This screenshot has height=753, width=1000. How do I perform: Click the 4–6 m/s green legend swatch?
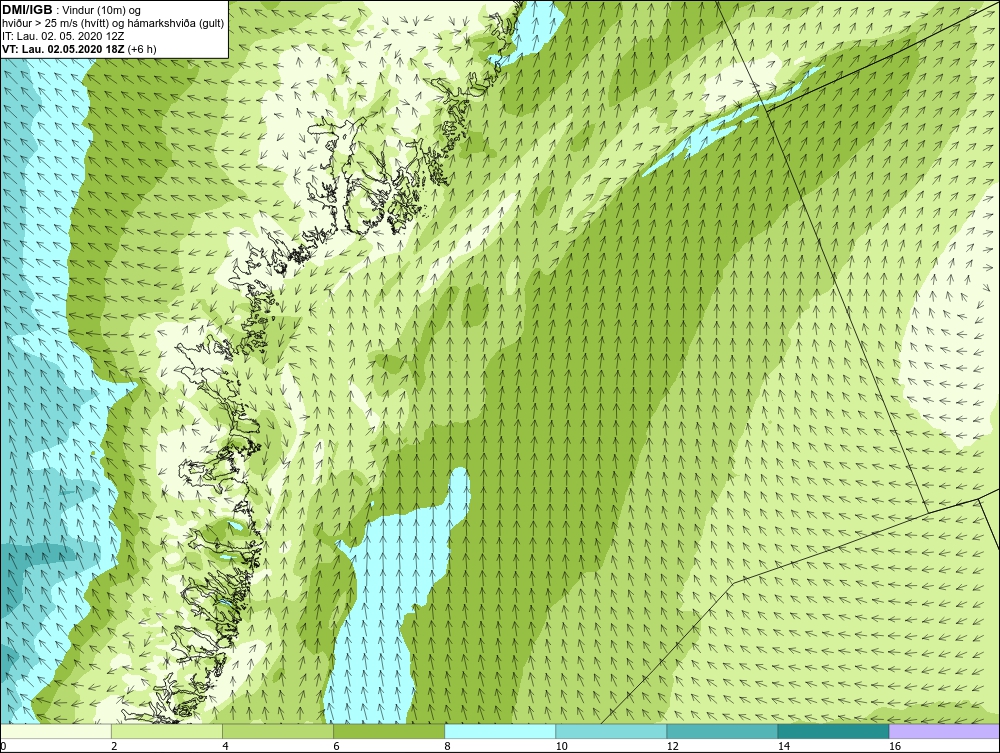pyautogui.click(x=278, y=731)
